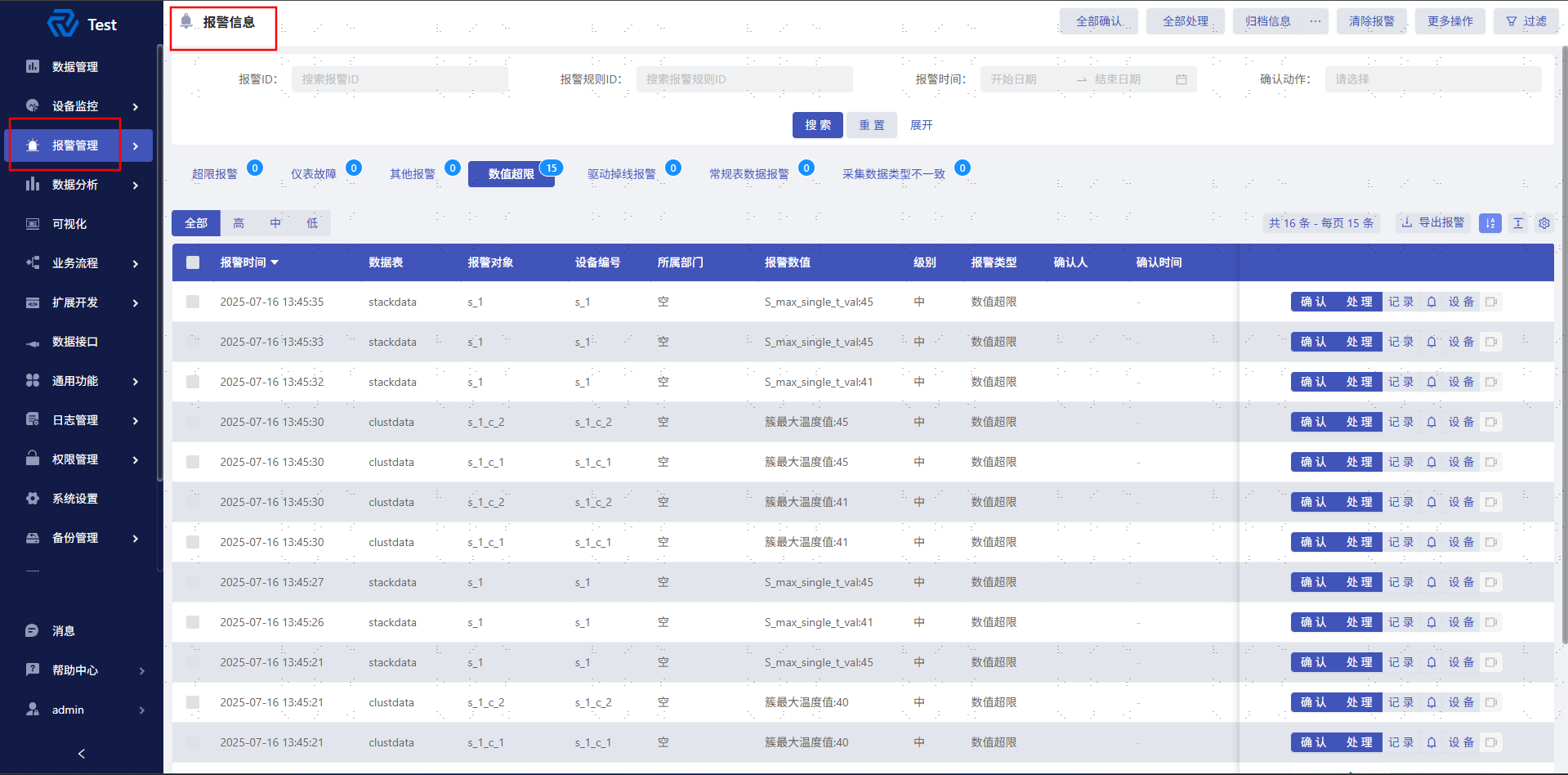The image size is (1568, 775).
Task: Click the 权限管理 lock icon
Action: [33, 459]
